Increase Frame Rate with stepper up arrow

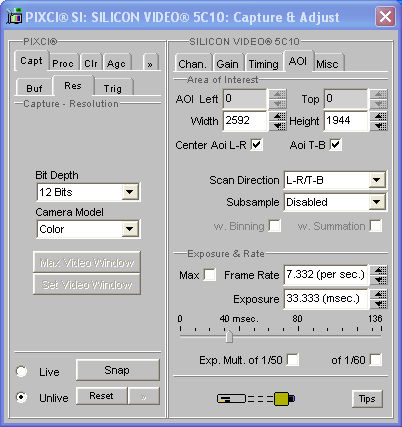click(x=380, y=270)
